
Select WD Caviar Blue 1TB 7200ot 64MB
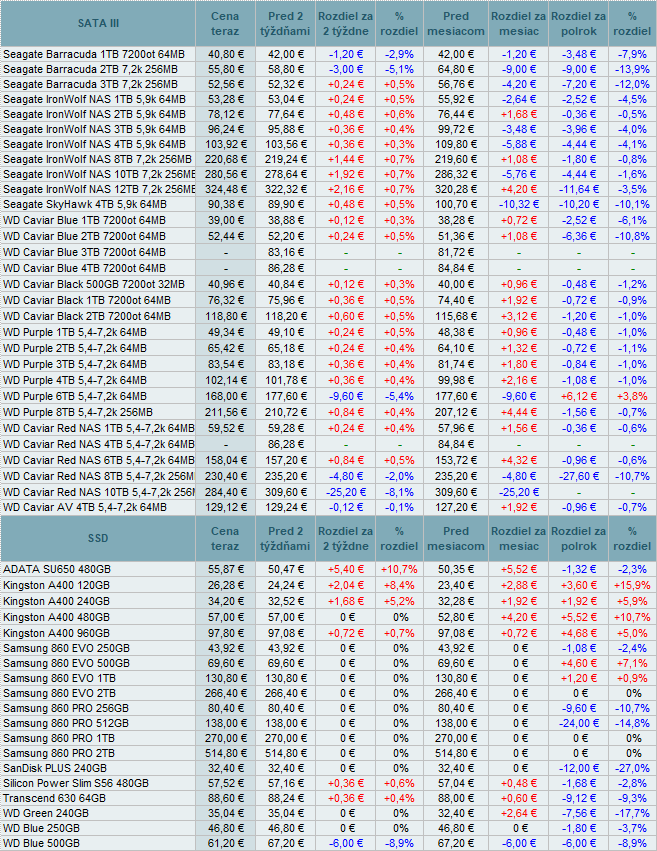pos(84,220)
